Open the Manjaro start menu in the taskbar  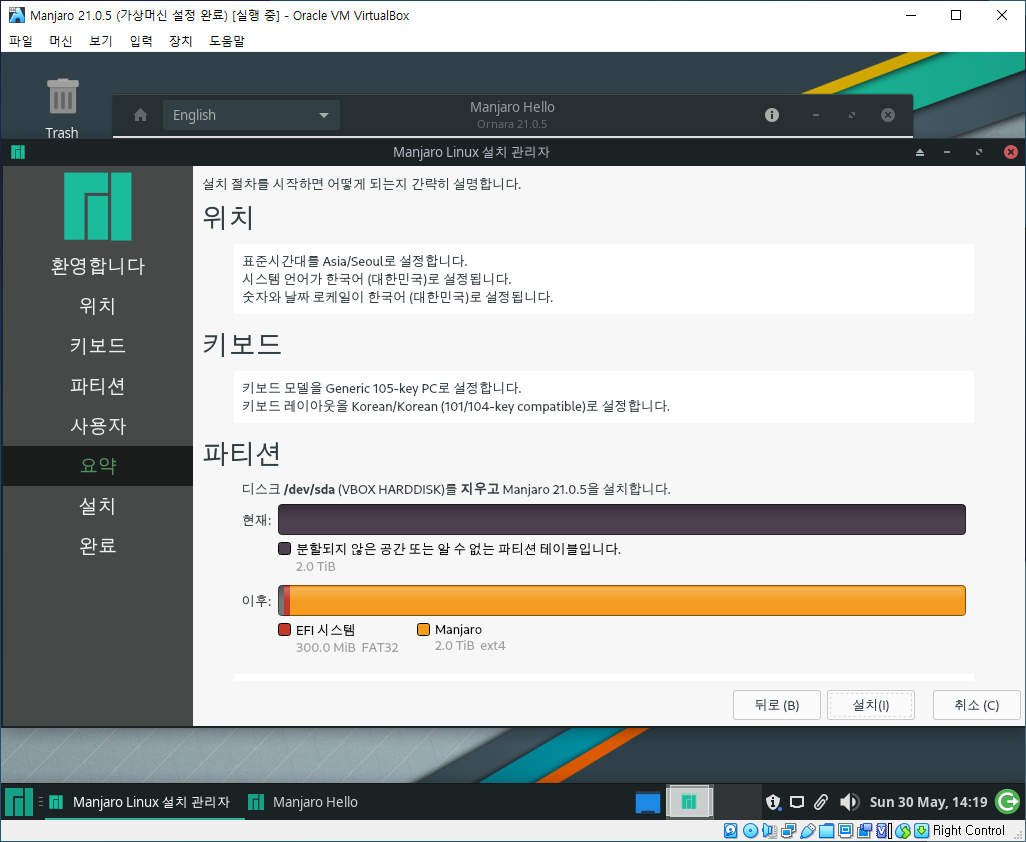[19, 802]
